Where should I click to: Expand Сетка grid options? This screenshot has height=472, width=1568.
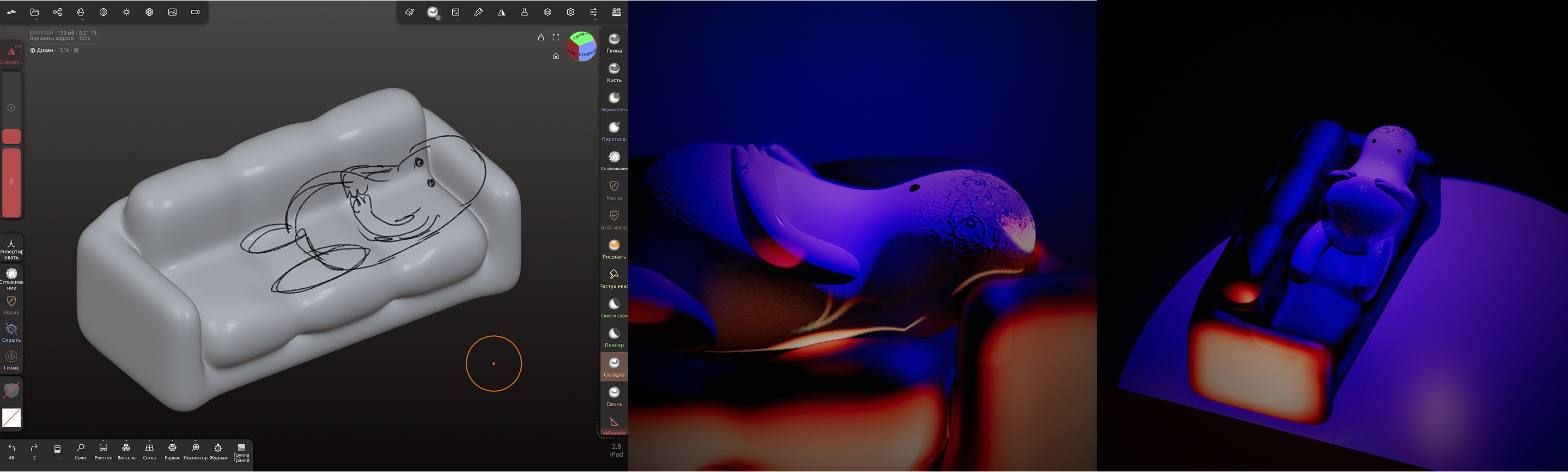click(149, 451)
